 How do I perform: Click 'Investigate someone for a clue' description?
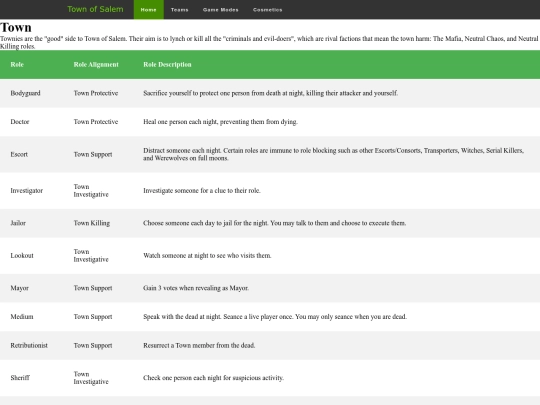pos(202,190)
